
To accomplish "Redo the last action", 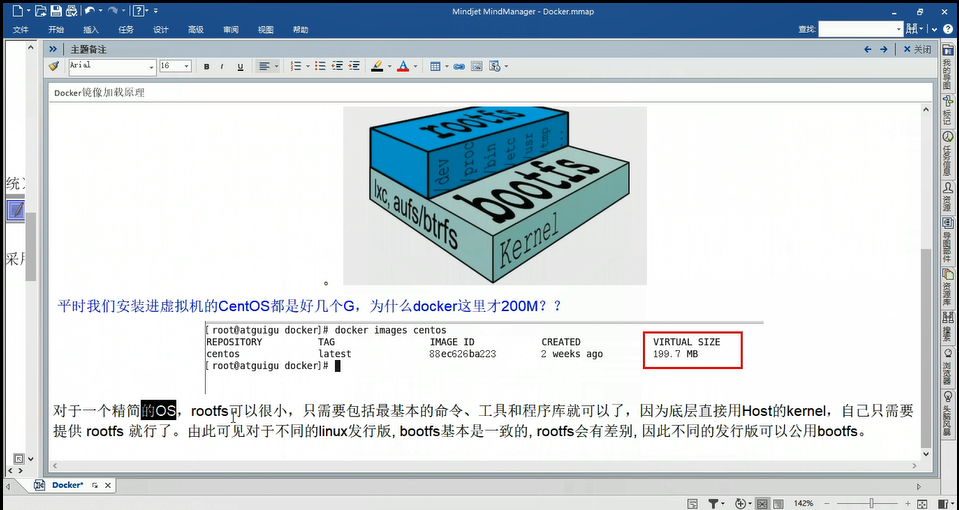I will point(112,10).
